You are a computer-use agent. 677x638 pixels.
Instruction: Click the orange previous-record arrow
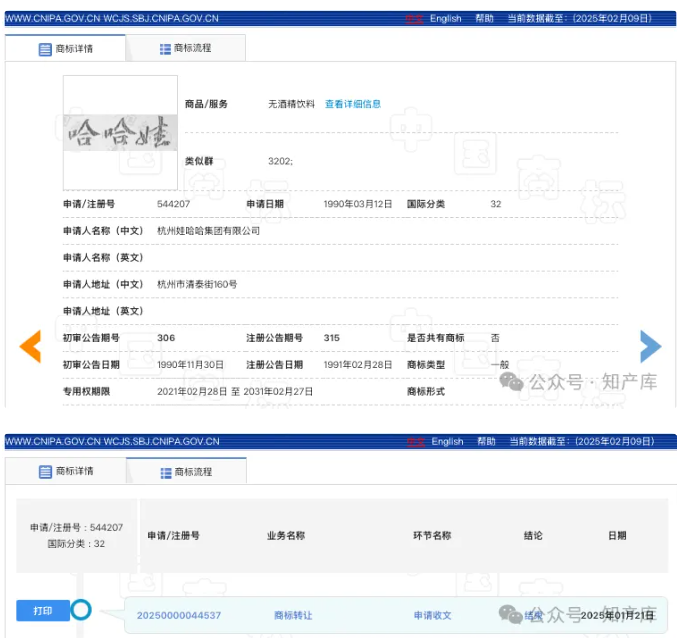click(x=31, y=346)
